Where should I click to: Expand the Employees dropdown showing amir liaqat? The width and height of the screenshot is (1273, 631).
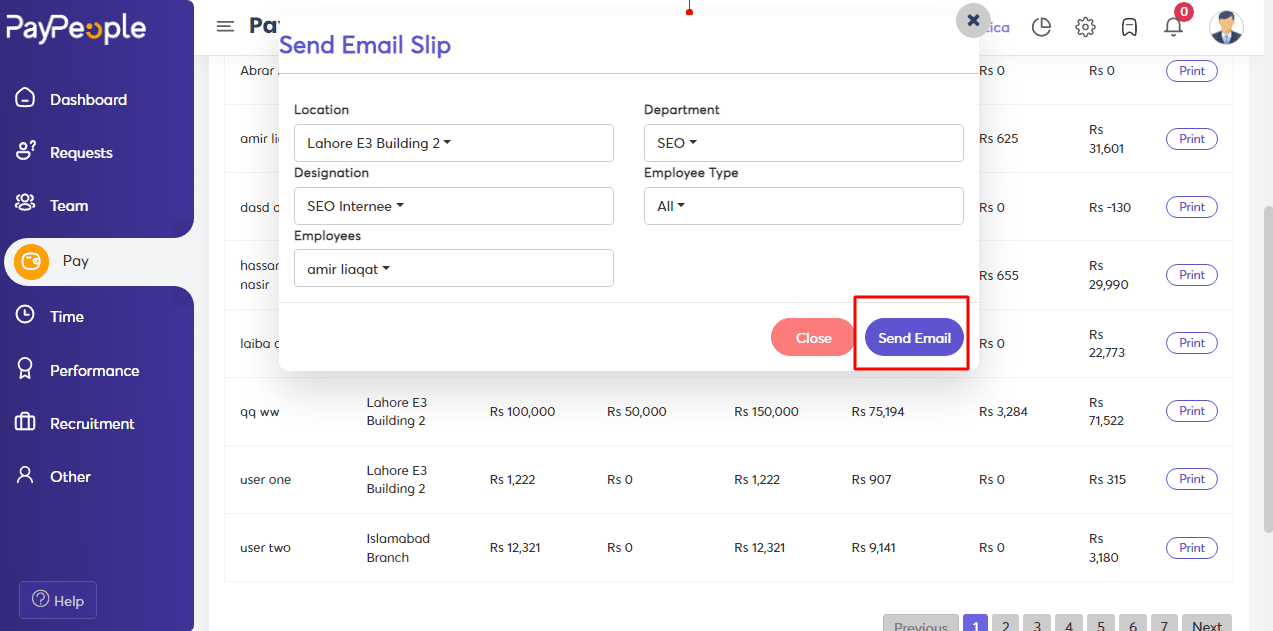[x=453, y=268]
